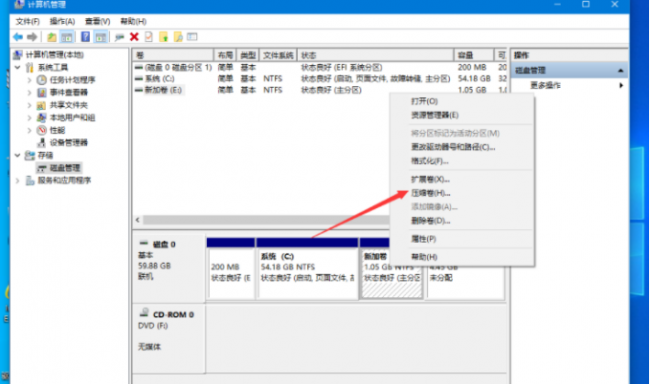
Task: Sort by the 状态 column header
Action: (376, 55)
